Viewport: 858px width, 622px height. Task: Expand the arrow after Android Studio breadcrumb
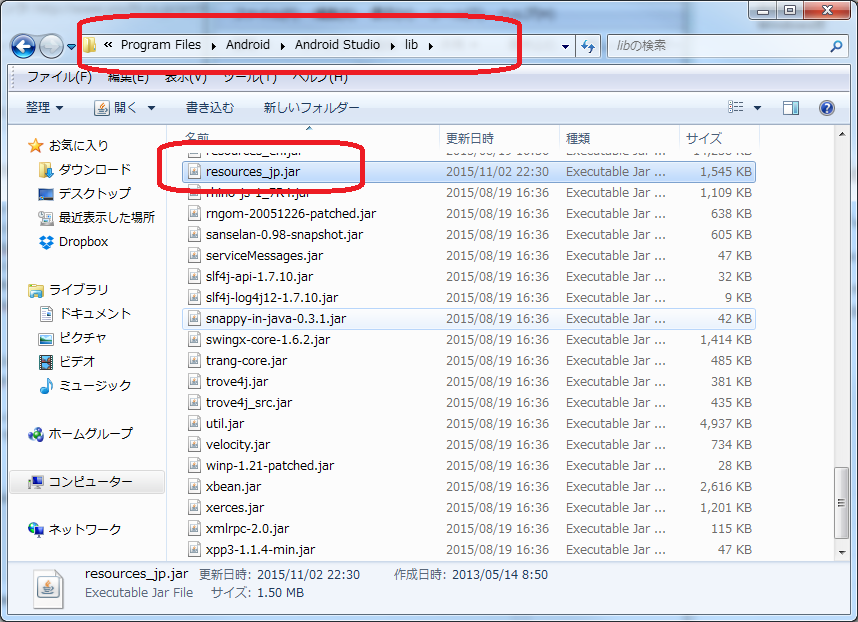[x=392, y=46]
